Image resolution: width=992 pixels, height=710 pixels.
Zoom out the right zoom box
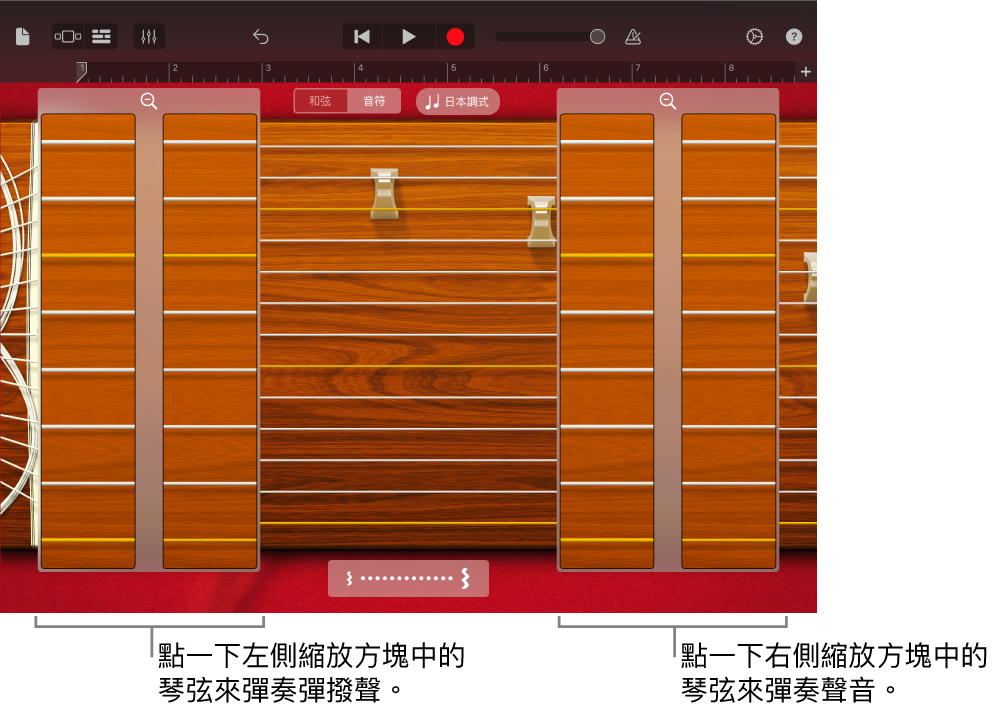tap(667, 101)
